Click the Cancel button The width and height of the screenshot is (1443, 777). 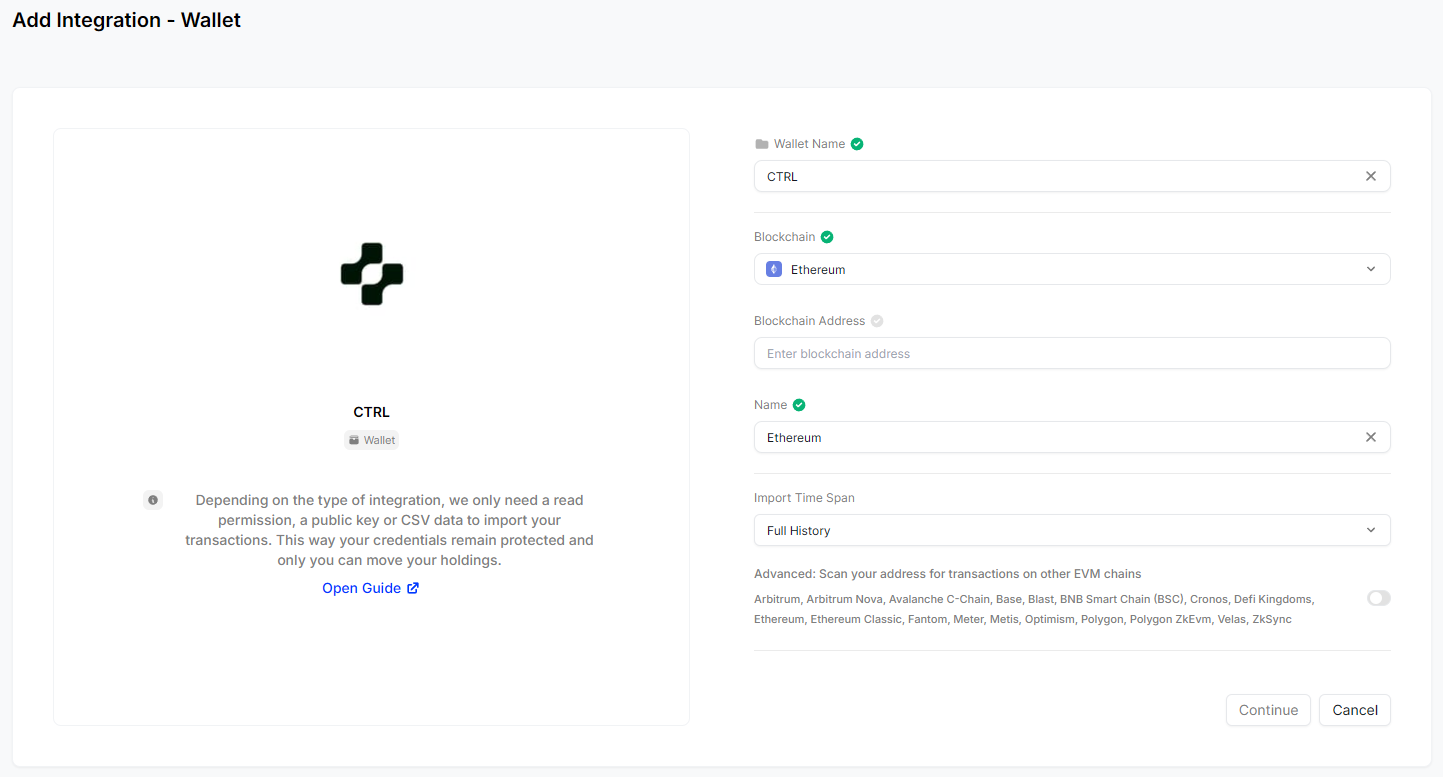[x=1355, y=710]
